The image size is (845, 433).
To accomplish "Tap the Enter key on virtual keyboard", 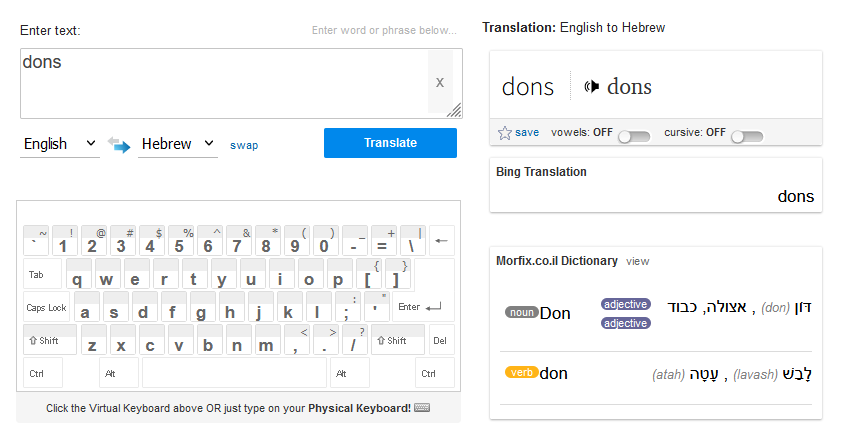I will coord(424,307).
